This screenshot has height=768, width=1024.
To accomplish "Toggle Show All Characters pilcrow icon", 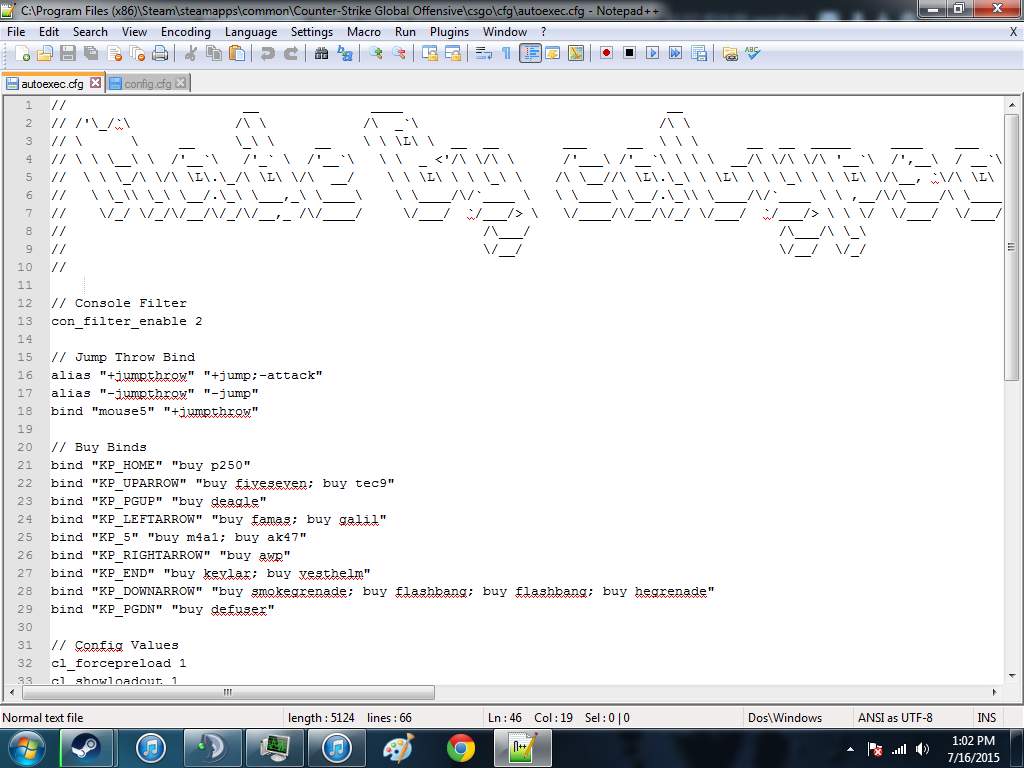I will [x=506, y=54].
